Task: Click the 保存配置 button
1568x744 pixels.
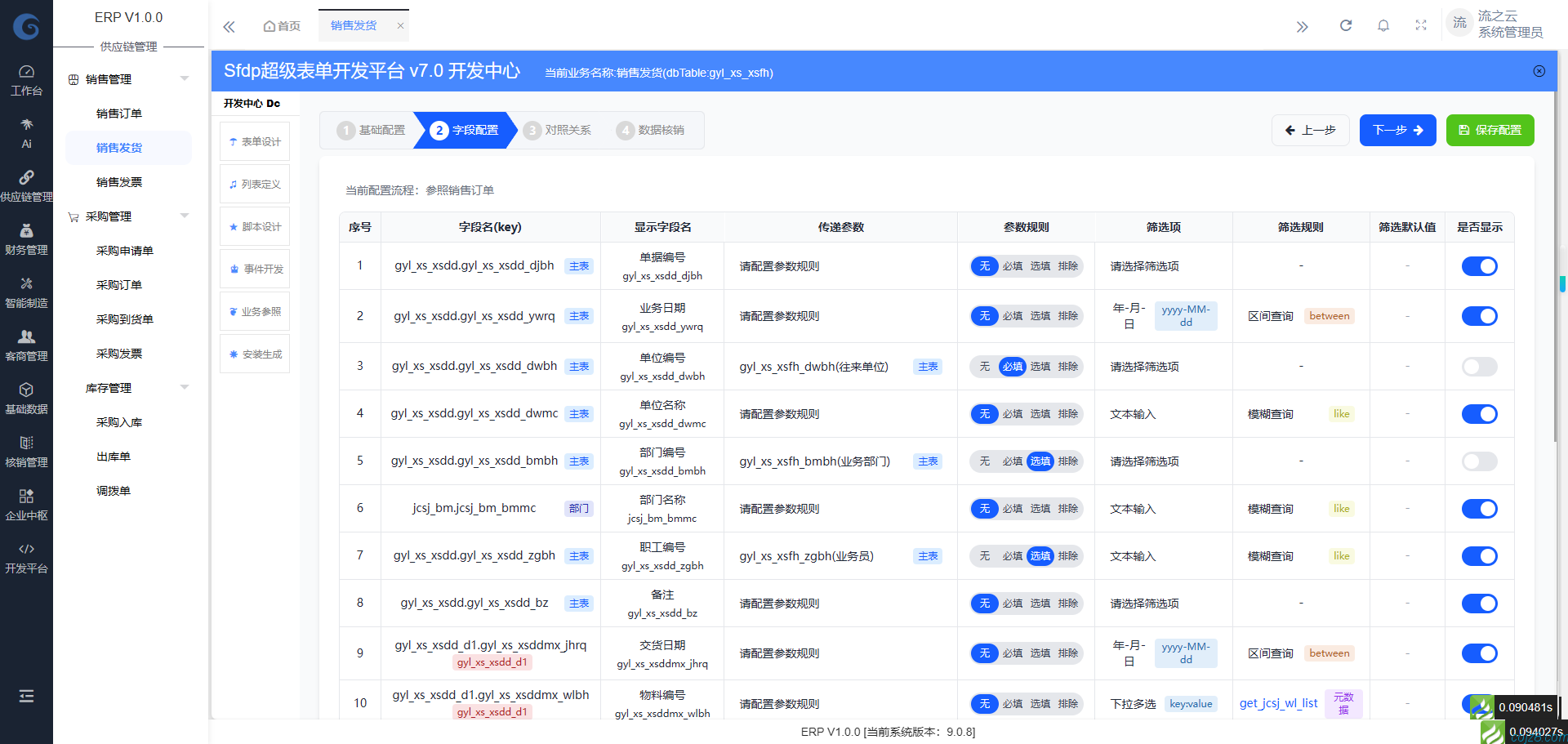Action: pyautogui.click(x=1490, y=130)
